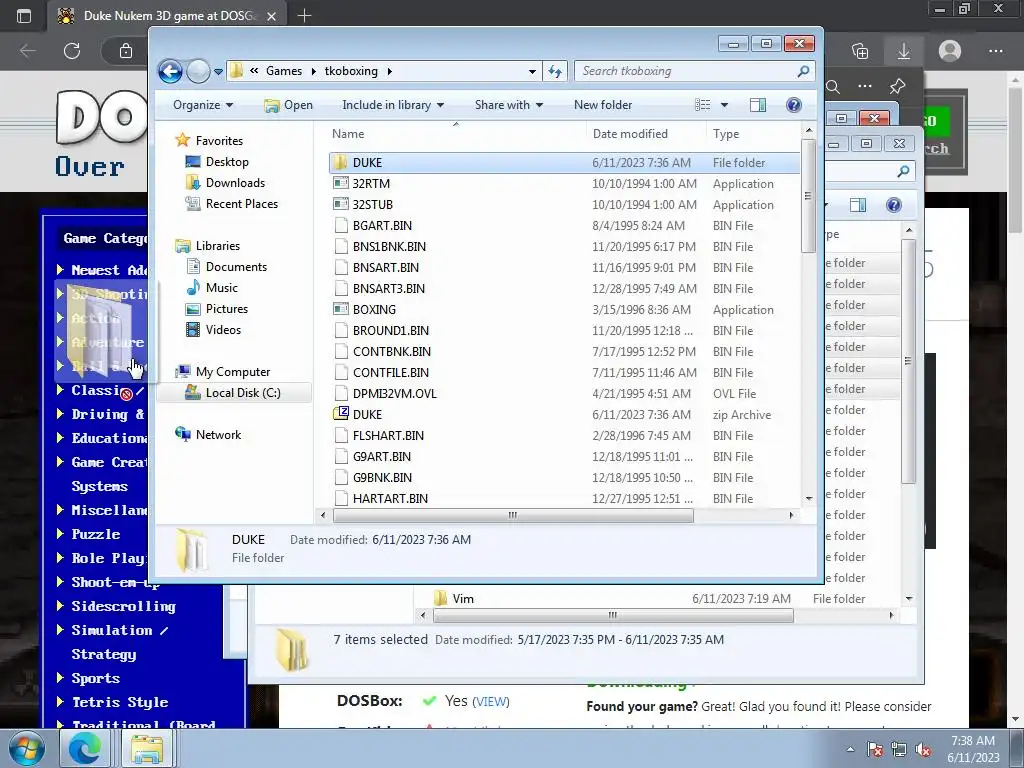
Task: Select file CONTFILE.BIN
Action: [x=391, y=372]
